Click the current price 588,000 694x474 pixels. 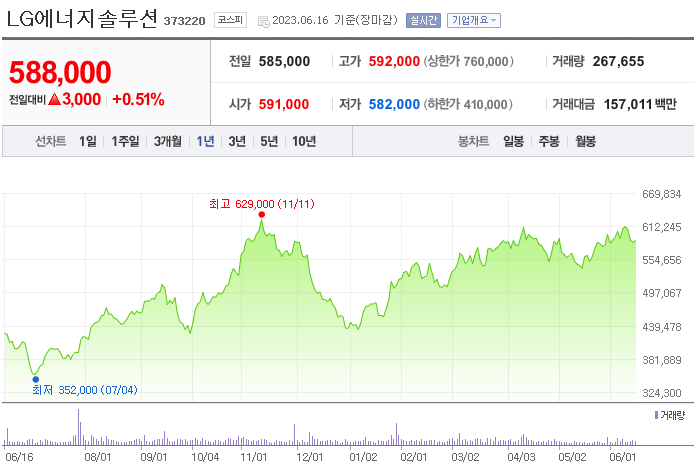point(60,72)
